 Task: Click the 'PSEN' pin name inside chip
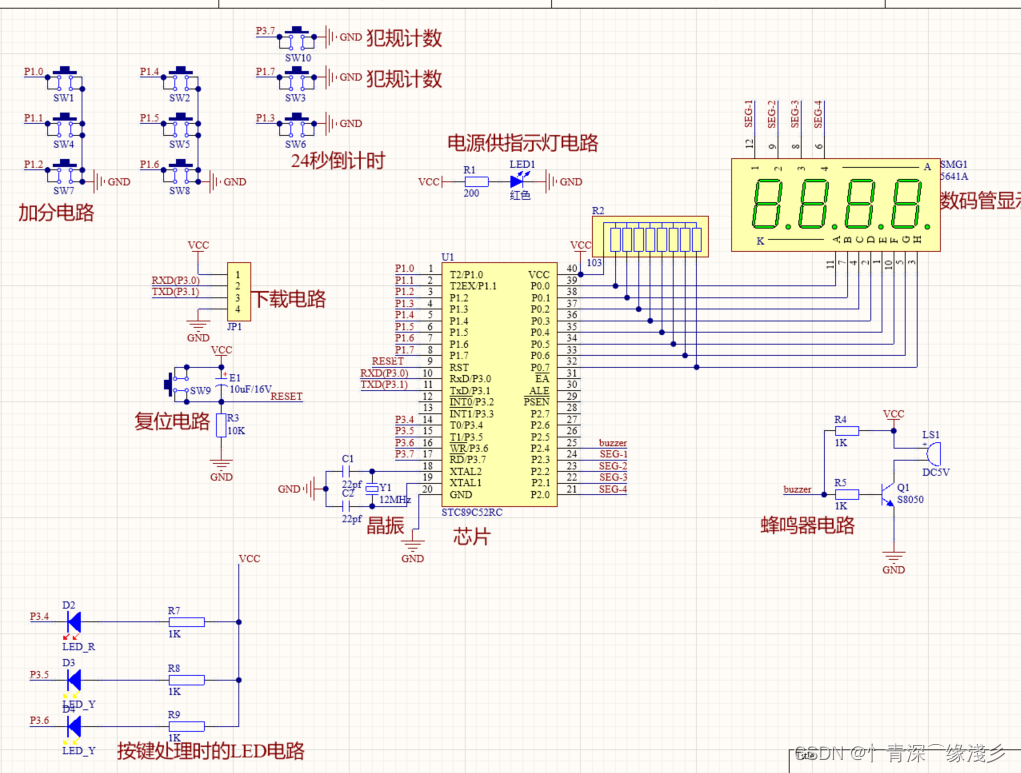[537, 402]
